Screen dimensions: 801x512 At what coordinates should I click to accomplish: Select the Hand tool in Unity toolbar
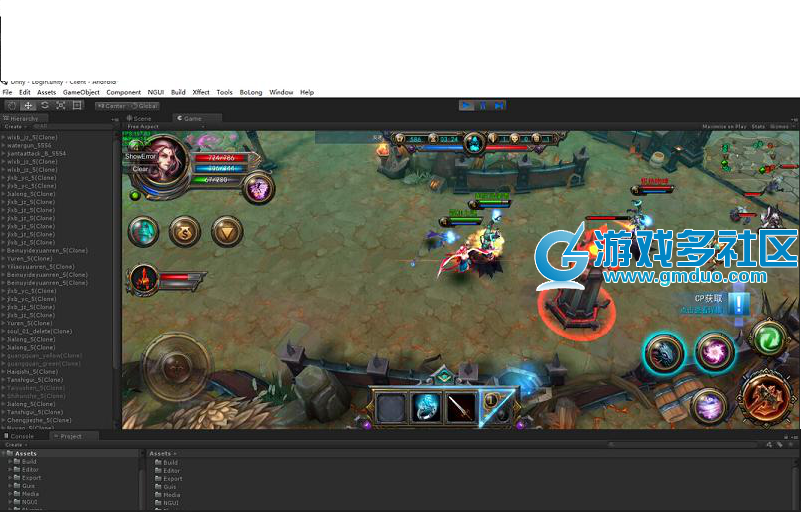click(12, 106)
